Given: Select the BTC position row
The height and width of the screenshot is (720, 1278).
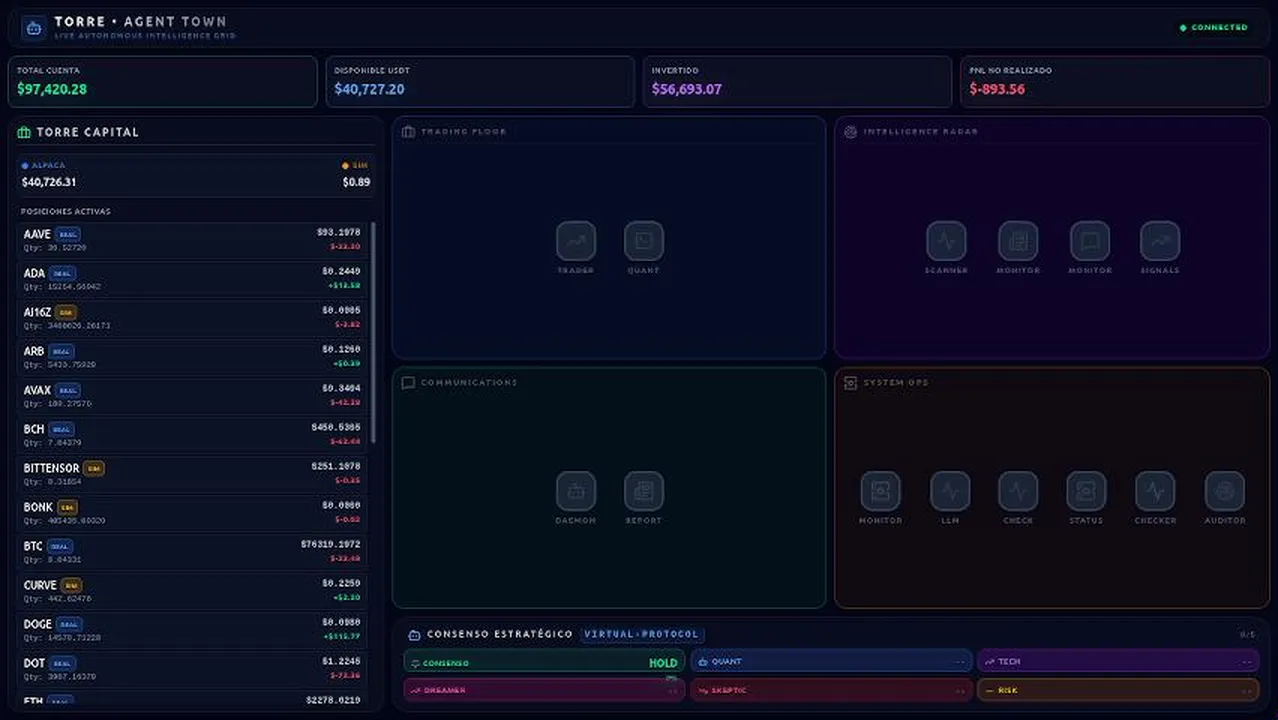Looking at the screenshot, I should [x=192, y=552].
